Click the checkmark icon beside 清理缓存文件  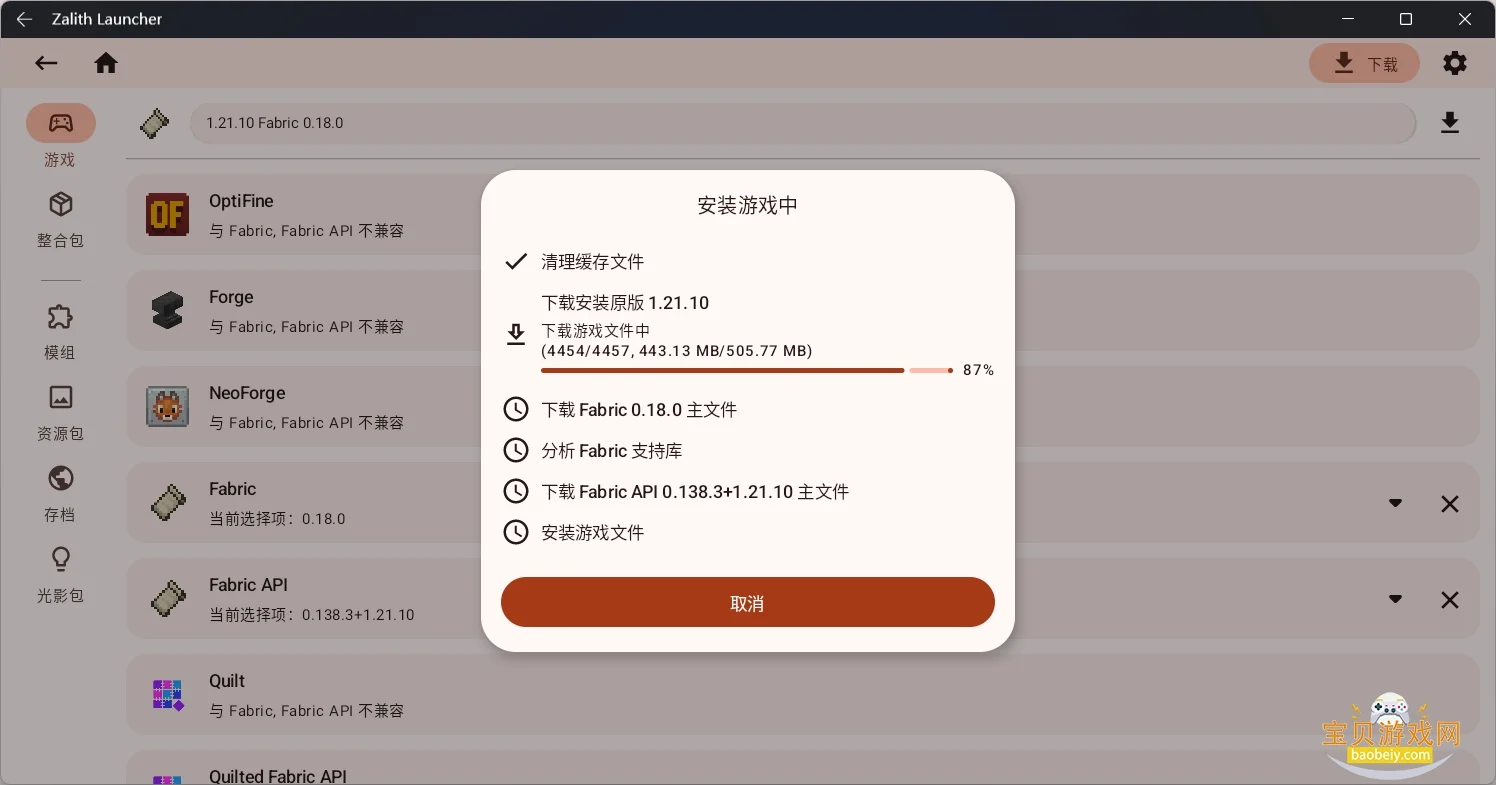click(516, 262)
